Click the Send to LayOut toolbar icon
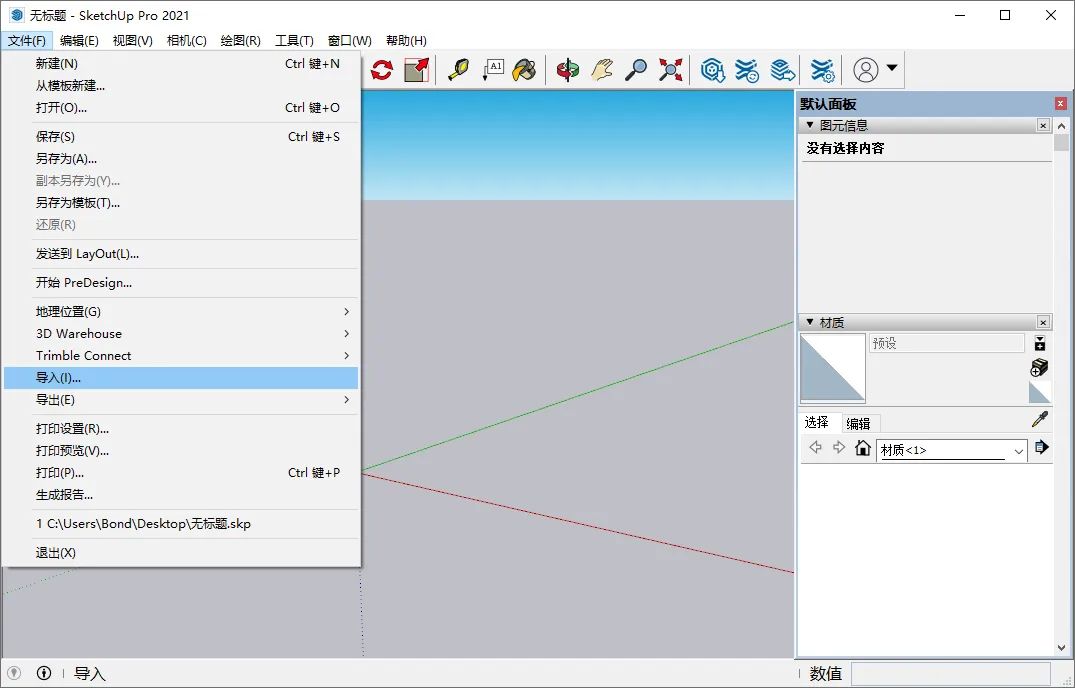This screenshot has width=1075, height=688. click(782, 70)
